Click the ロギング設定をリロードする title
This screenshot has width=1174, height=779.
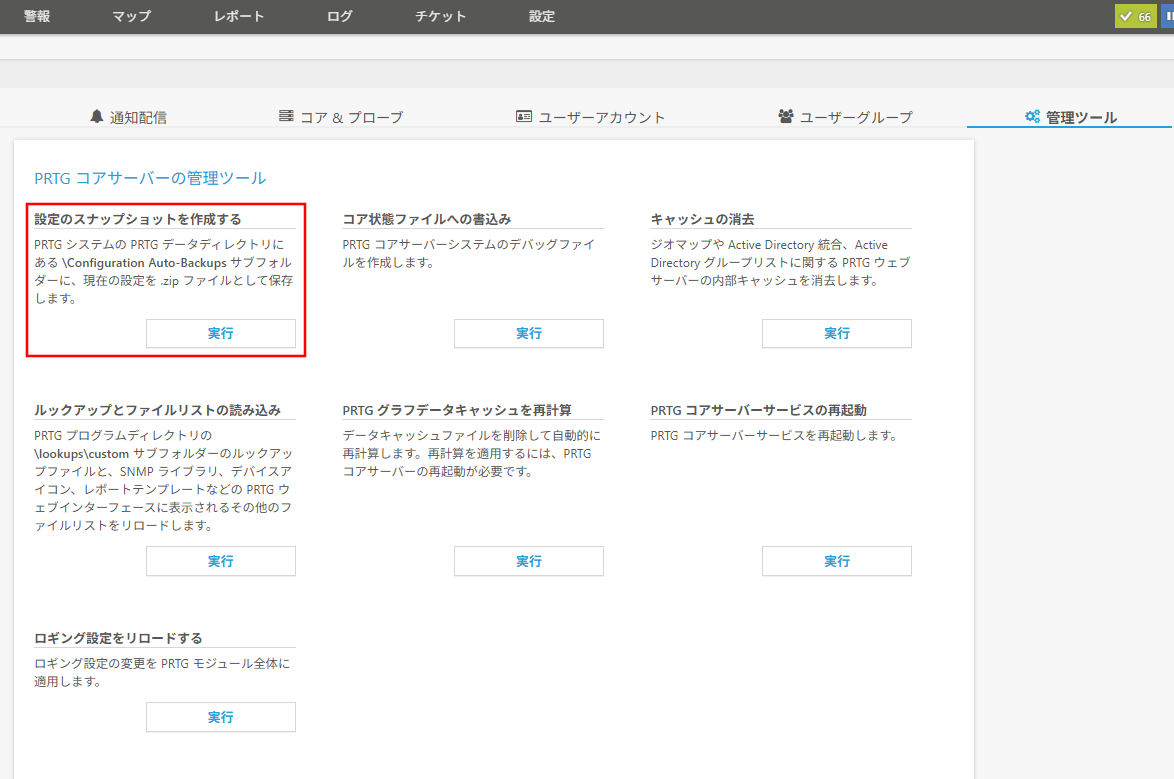click(x=118, y=637)
